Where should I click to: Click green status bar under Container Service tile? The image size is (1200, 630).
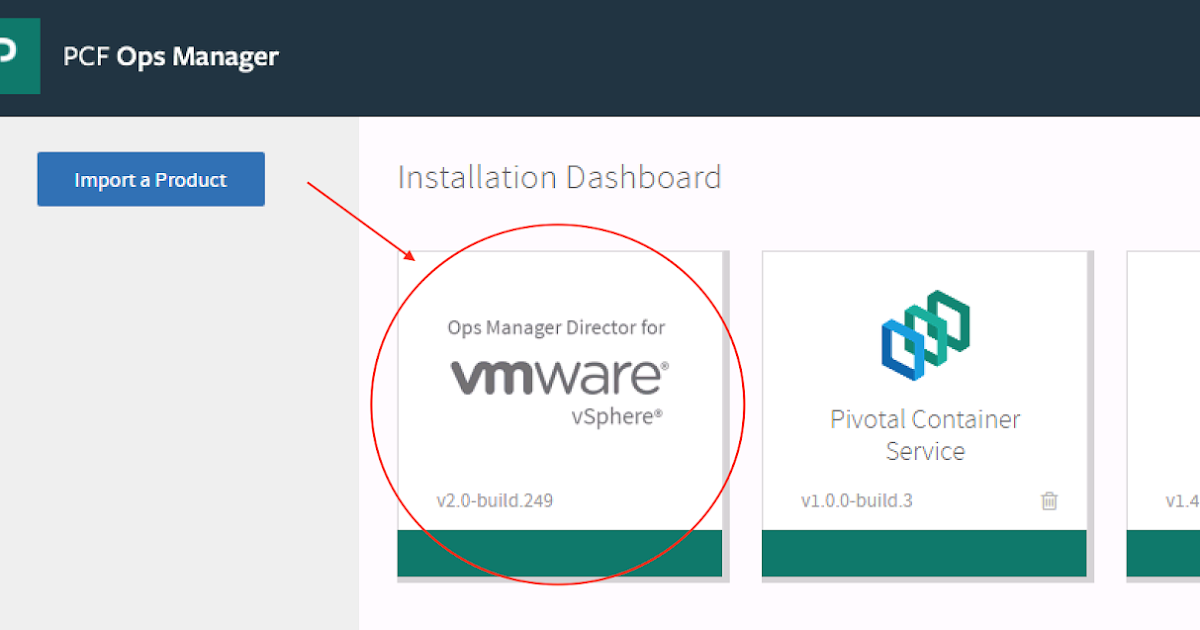(x=924, y=553)
